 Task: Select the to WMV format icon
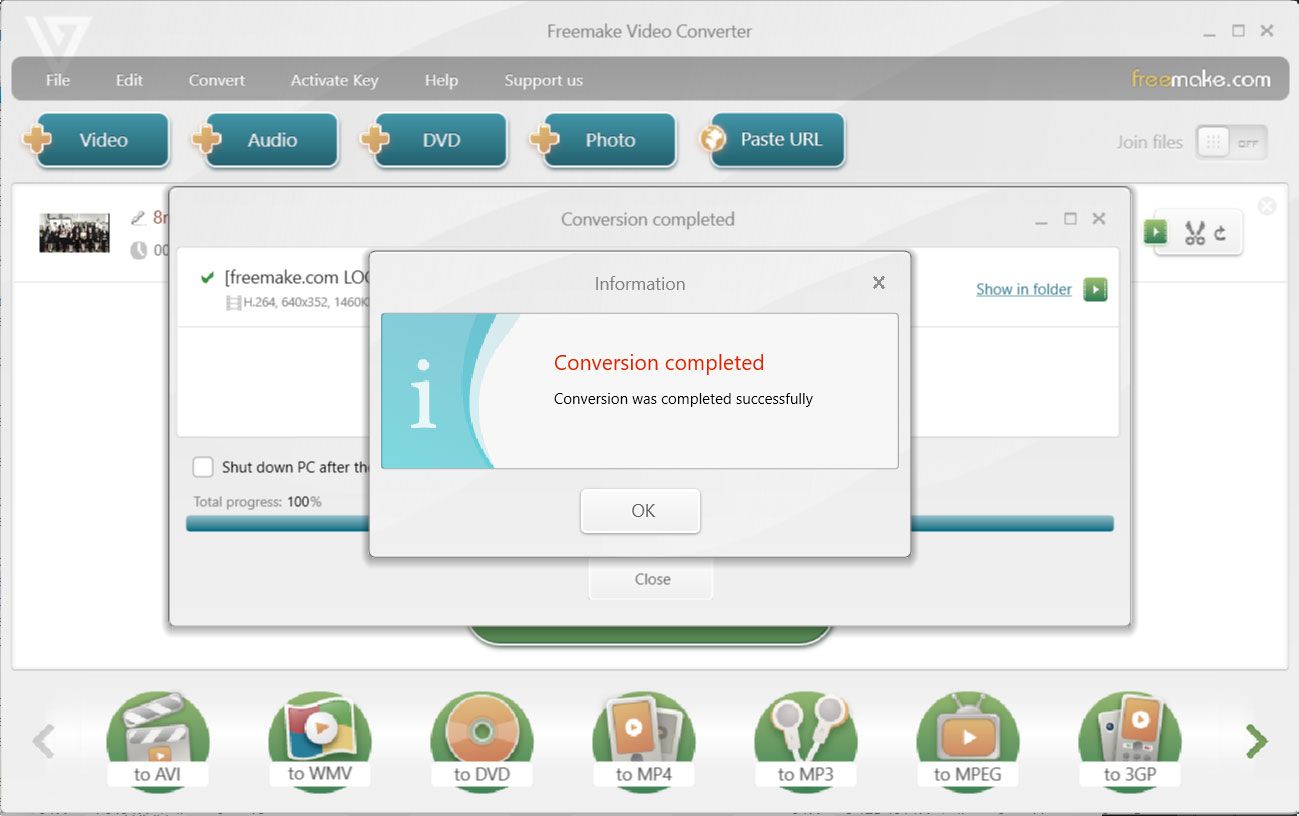(x=320, y=740)
